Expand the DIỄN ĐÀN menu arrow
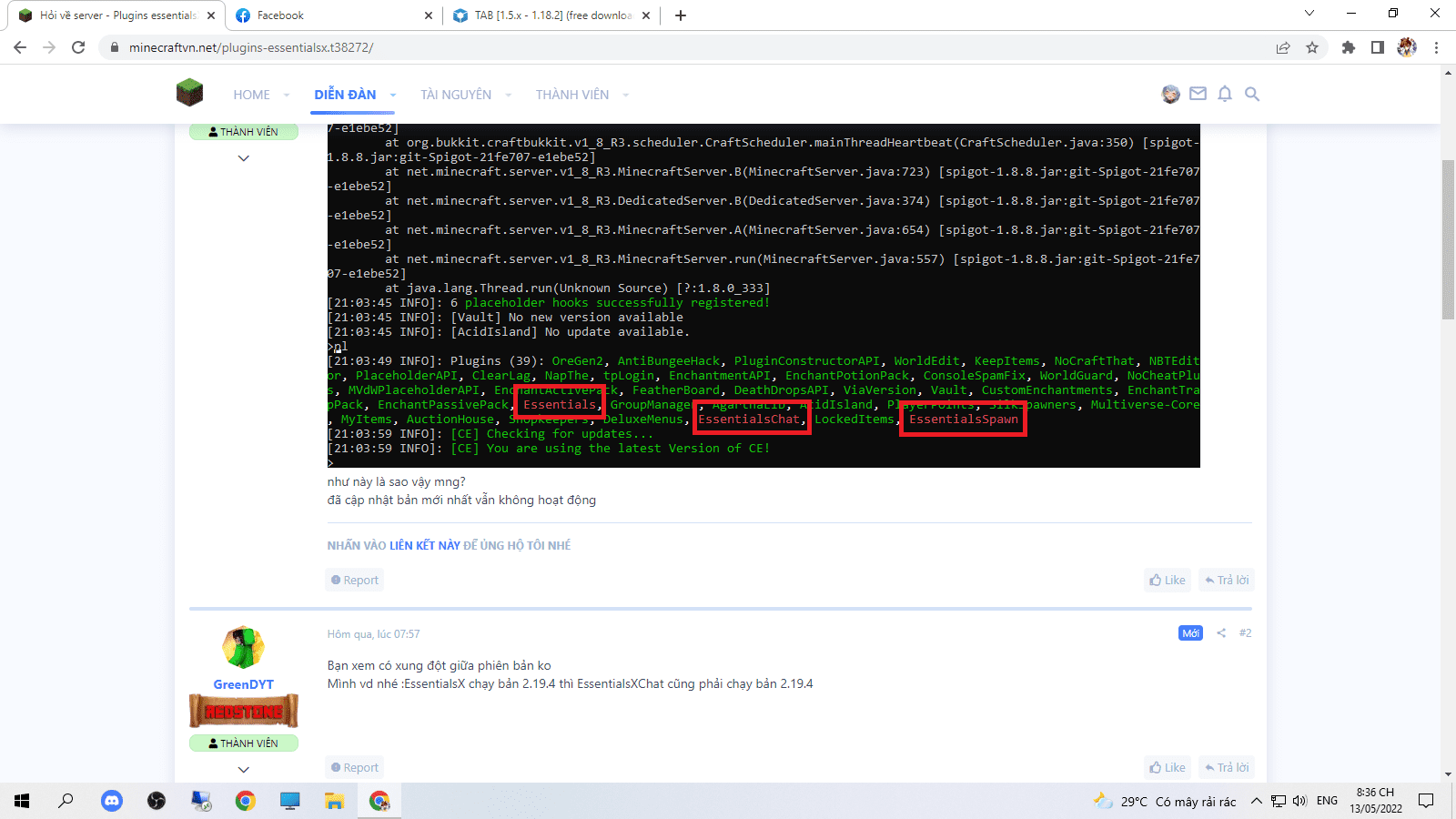 [x=393, y=95]
